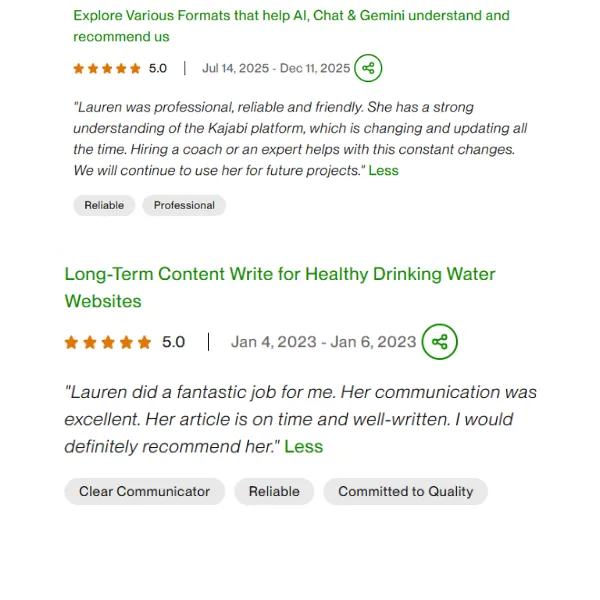Click star rating of drinking water review
Screen dimensions: 600x600
108,342
